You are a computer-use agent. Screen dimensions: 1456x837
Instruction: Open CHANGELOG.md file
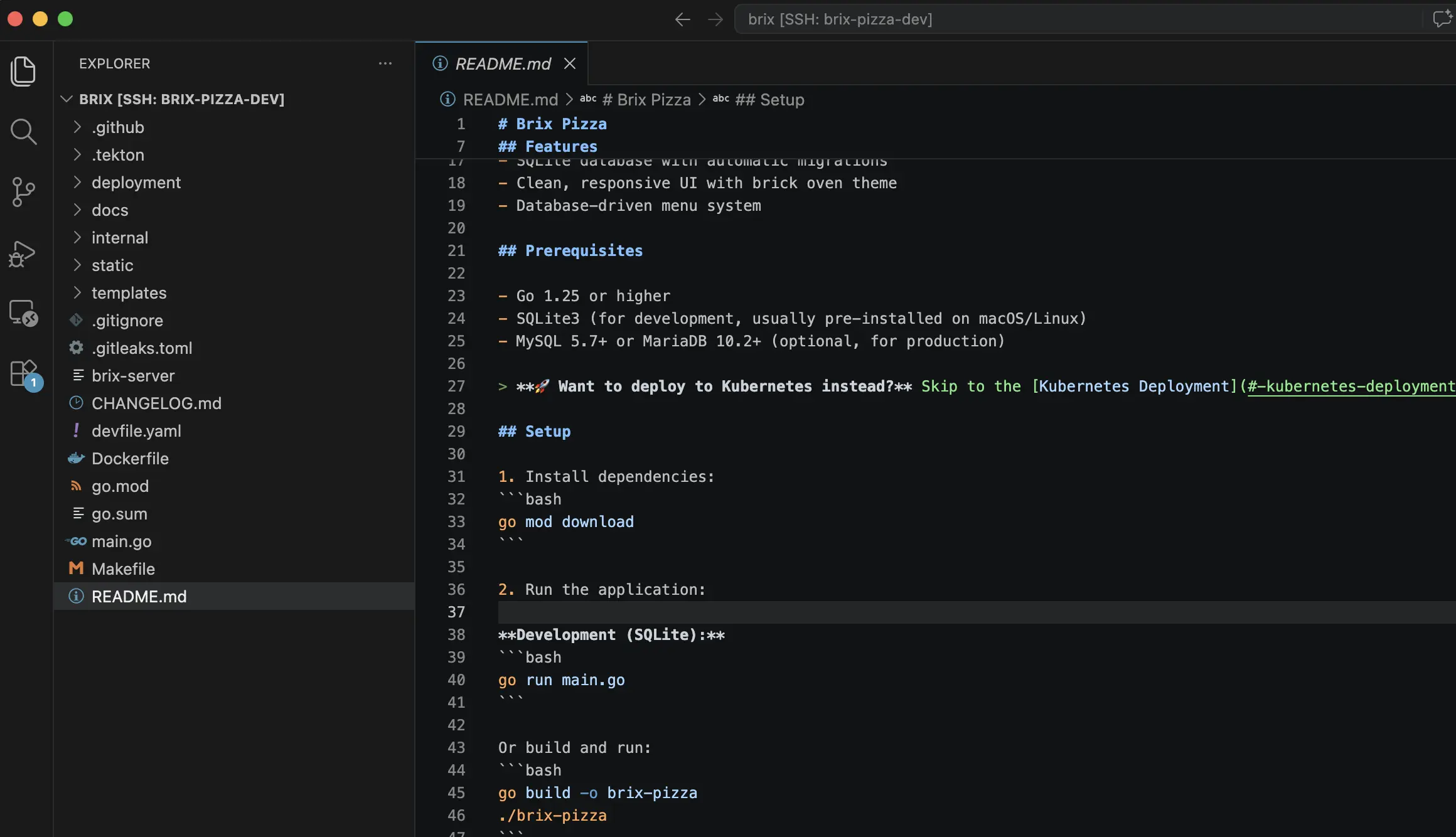point(156,403)
